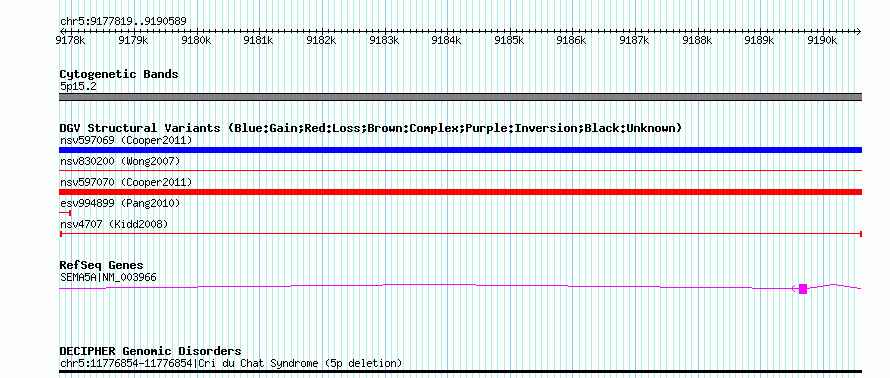The width and height of the screenshot is (890, 378).
Task: Click the magenta SEMA5A exon box
Action: click(803, 289)
